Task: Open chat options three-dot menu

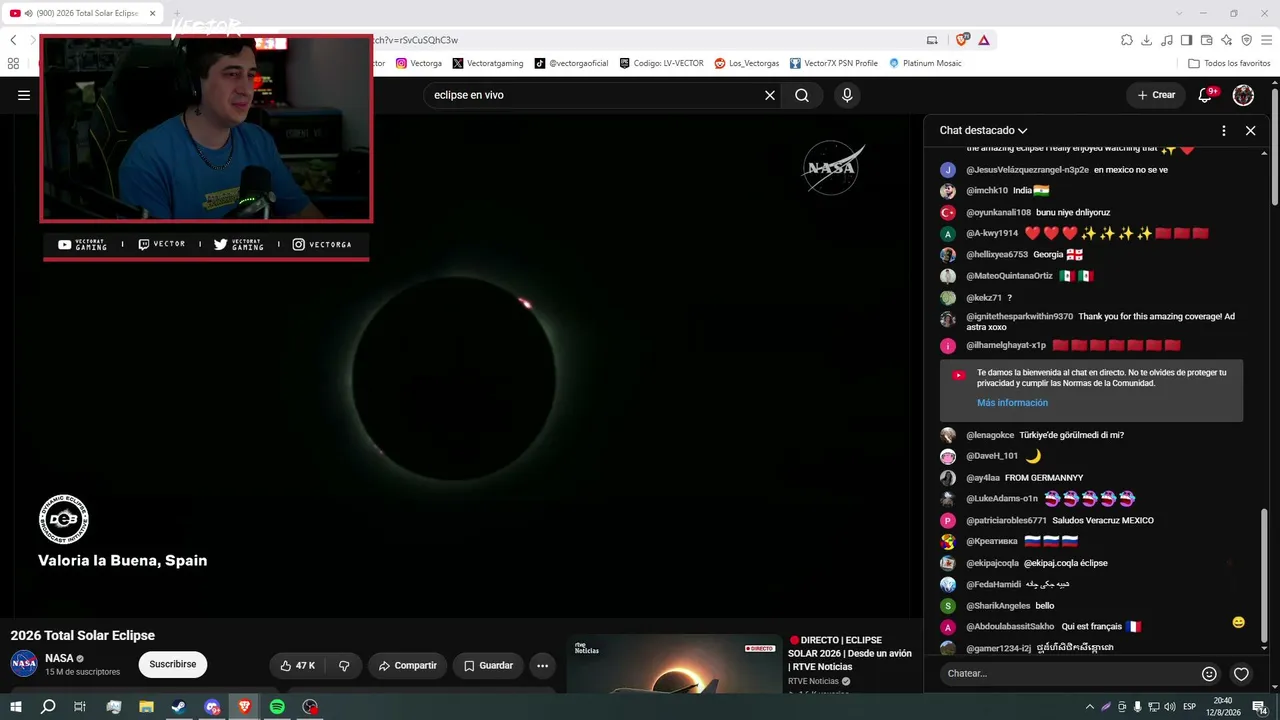Action: point(1223,130)
